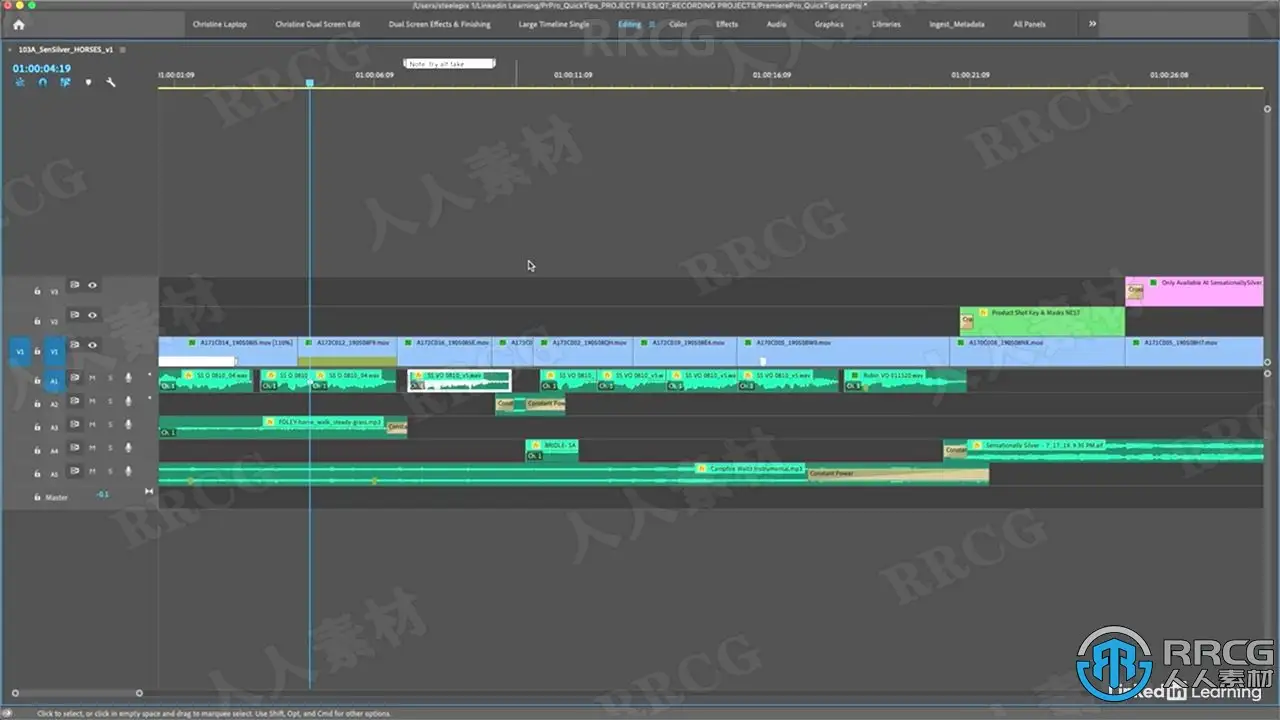The height and width of the screenshot is (720, 1280).
Task: Open the Graphics workspace
Action: (829, 24)
